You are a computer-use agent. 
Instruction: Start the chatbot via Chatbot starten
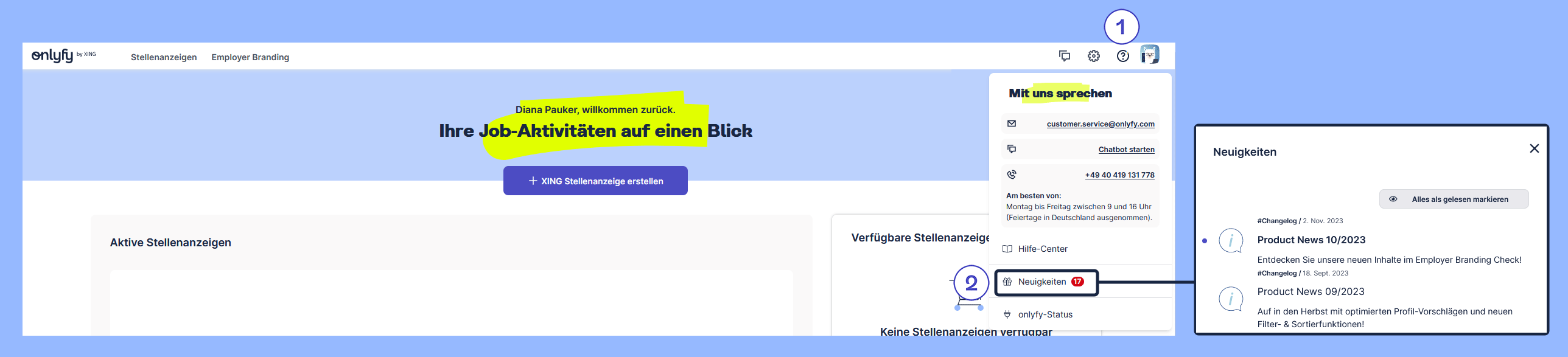tap(1126, 150)
